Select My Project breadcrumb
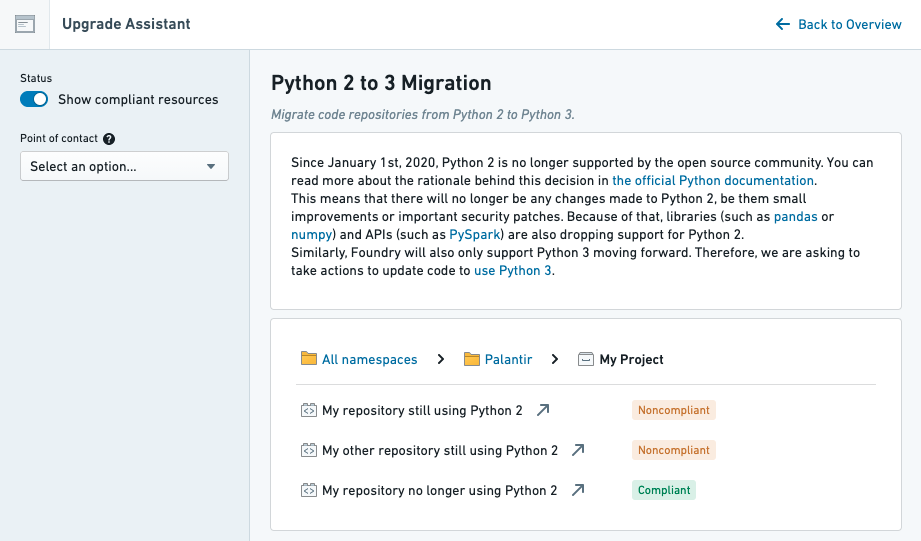Viewport: 921px width, 541px height. 631,359
